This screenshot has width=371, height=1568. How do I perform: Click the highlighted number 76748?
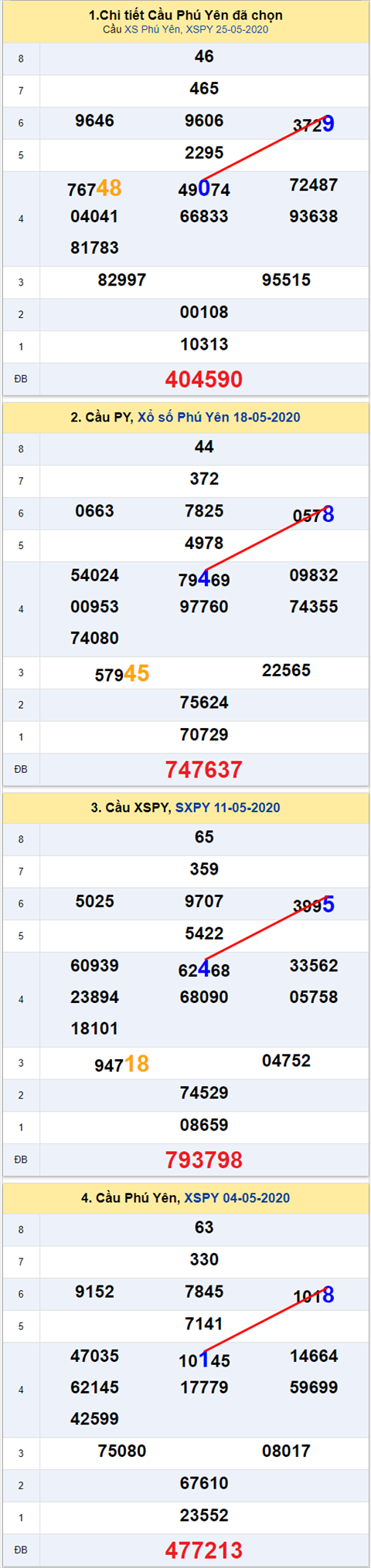[94, 188]
